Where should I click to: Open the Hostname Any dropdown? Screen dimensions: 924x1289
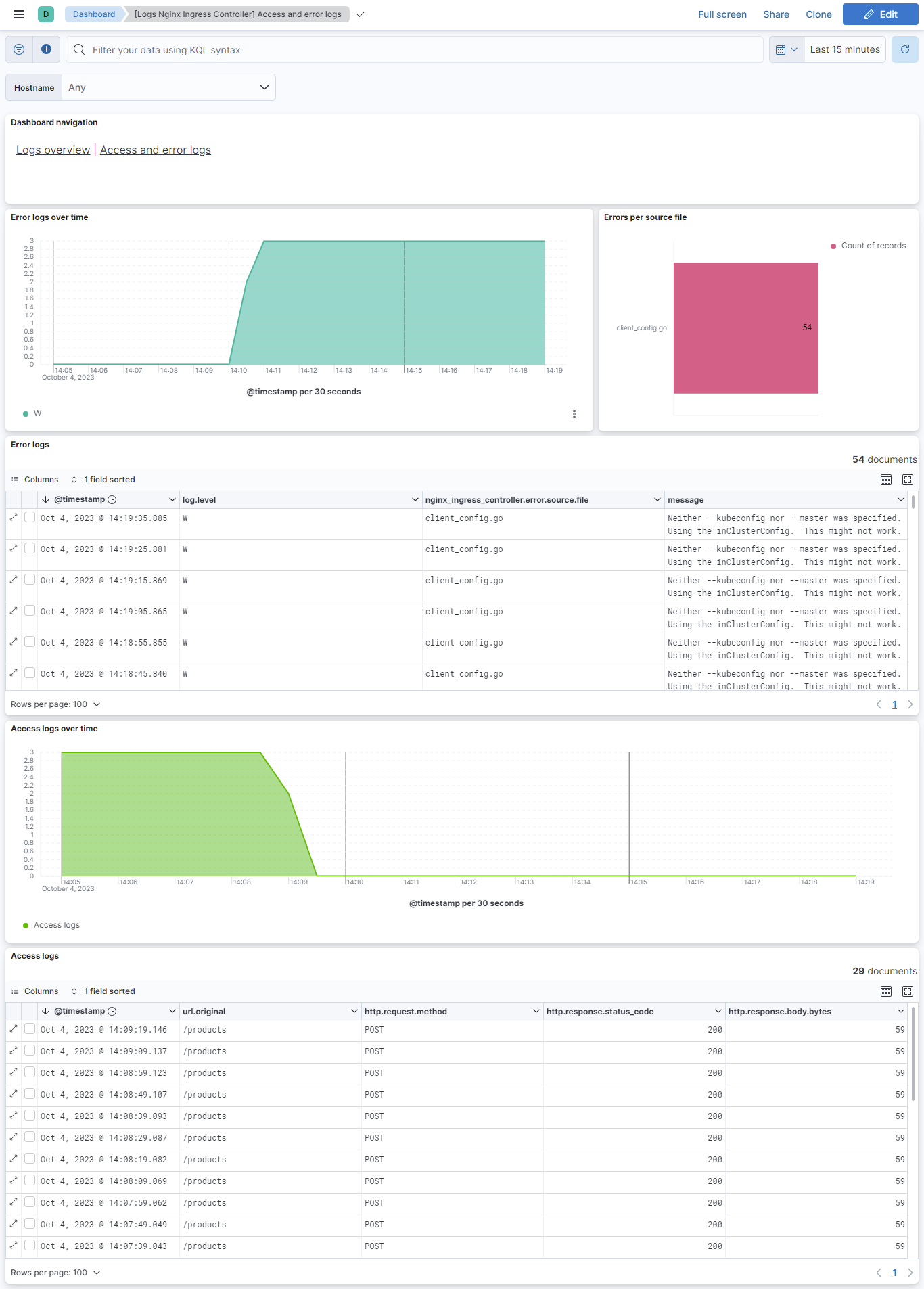168,87
